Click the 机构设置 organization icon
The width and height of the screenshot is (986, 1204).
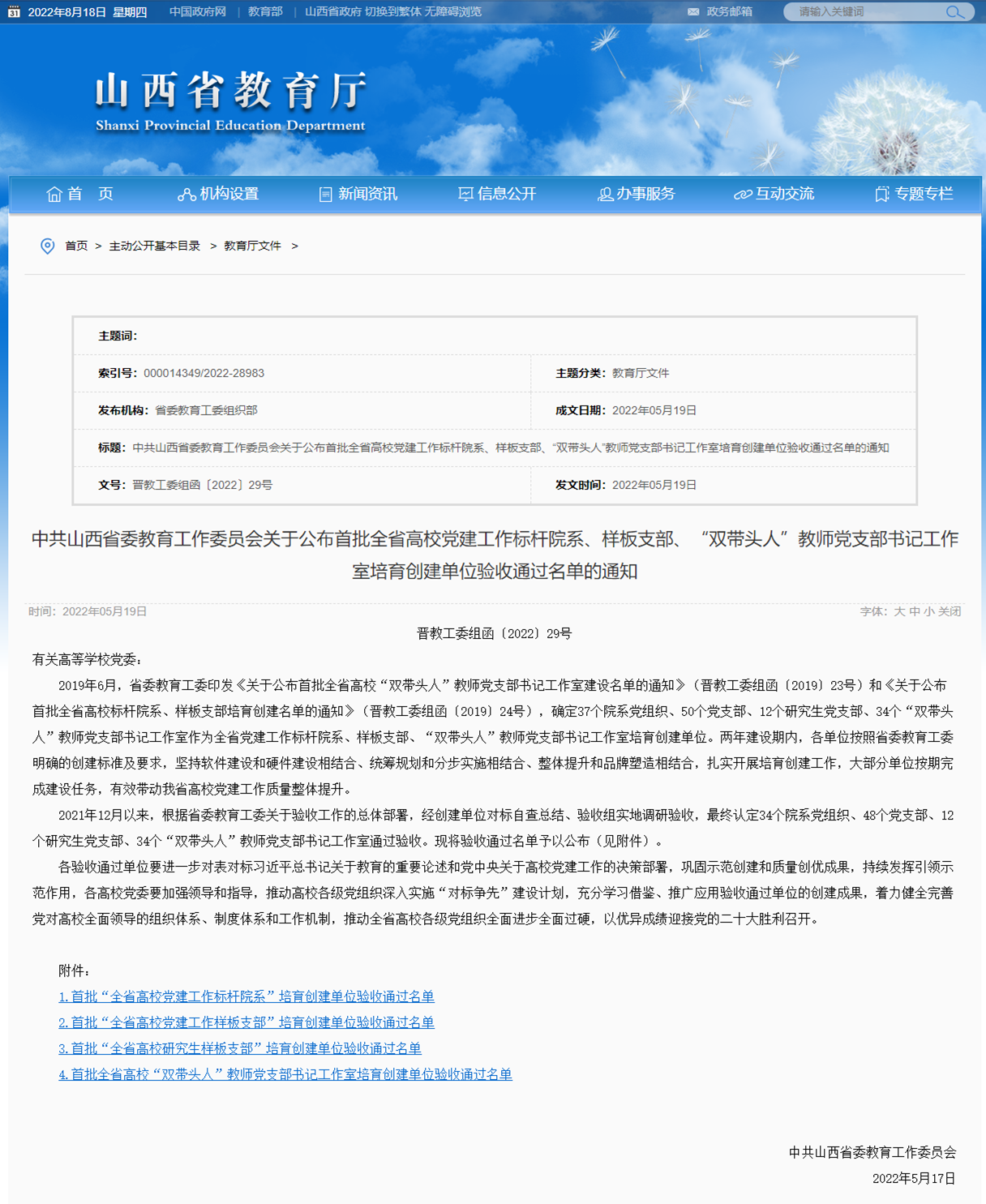coord(186,195)
